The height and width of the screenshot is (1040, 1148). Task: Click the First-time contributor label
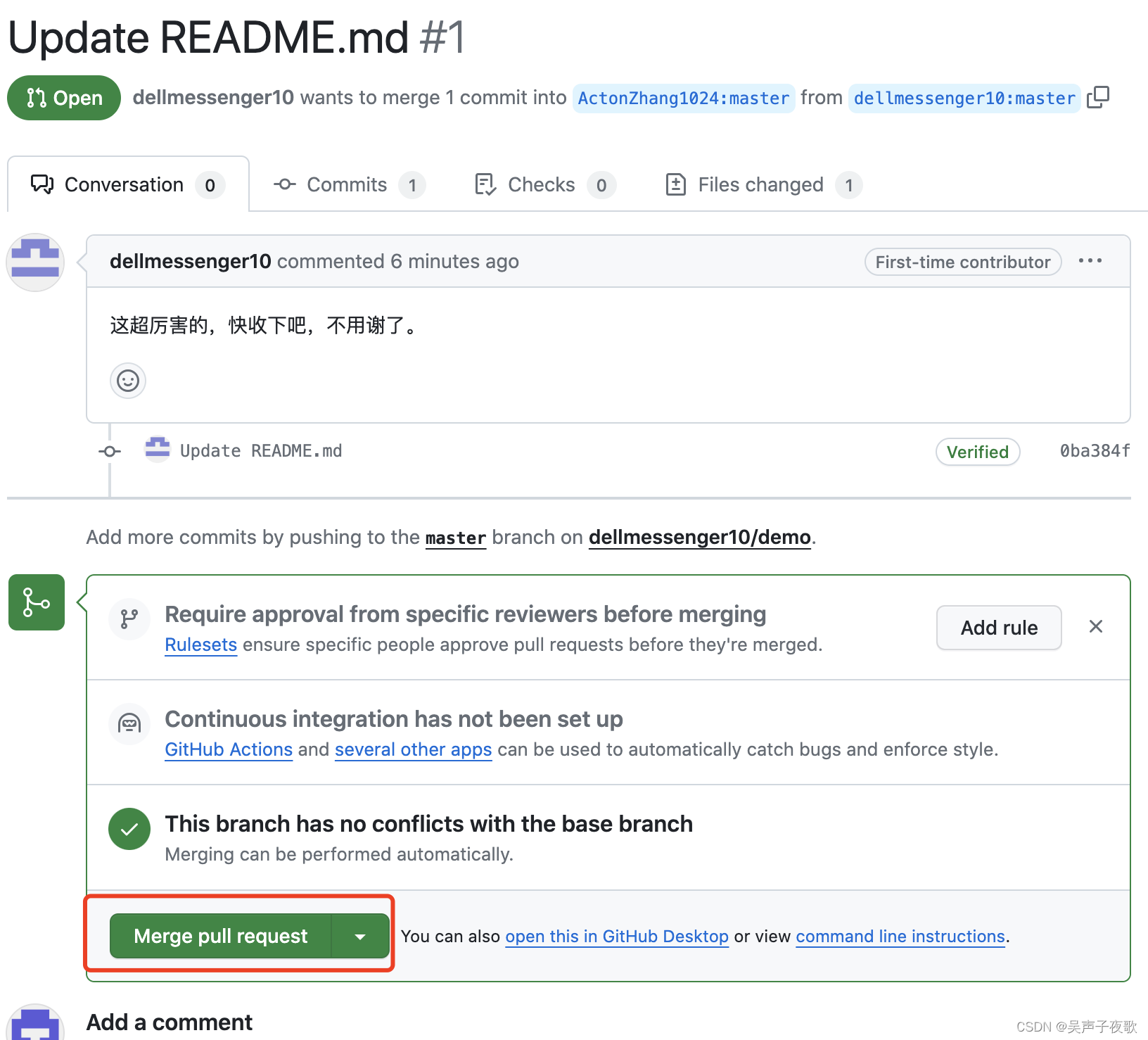(x=963, y=262)
